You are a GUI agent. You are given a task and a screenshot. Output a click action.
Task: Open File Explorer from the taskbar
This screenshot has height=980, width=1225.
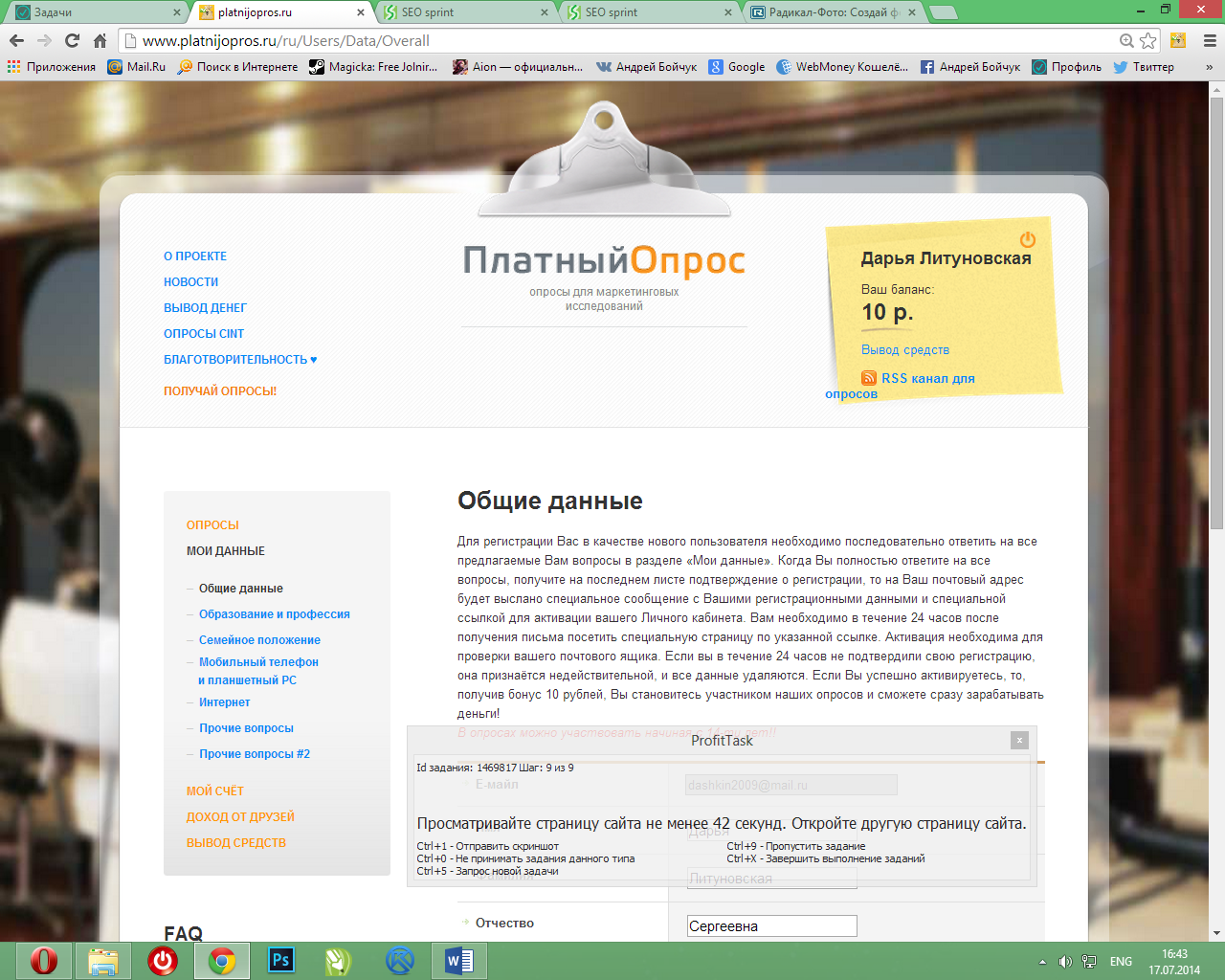pos(102,960)
